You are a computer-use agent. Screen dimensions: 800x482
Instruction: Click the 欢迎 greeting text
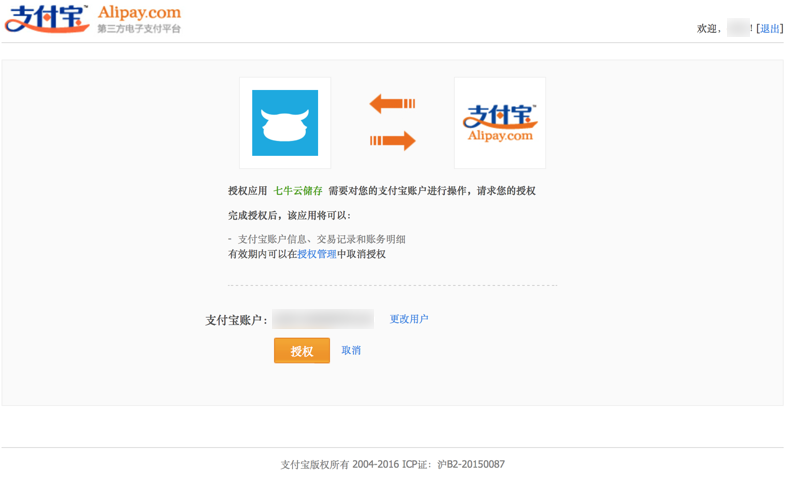click(709, 29)
